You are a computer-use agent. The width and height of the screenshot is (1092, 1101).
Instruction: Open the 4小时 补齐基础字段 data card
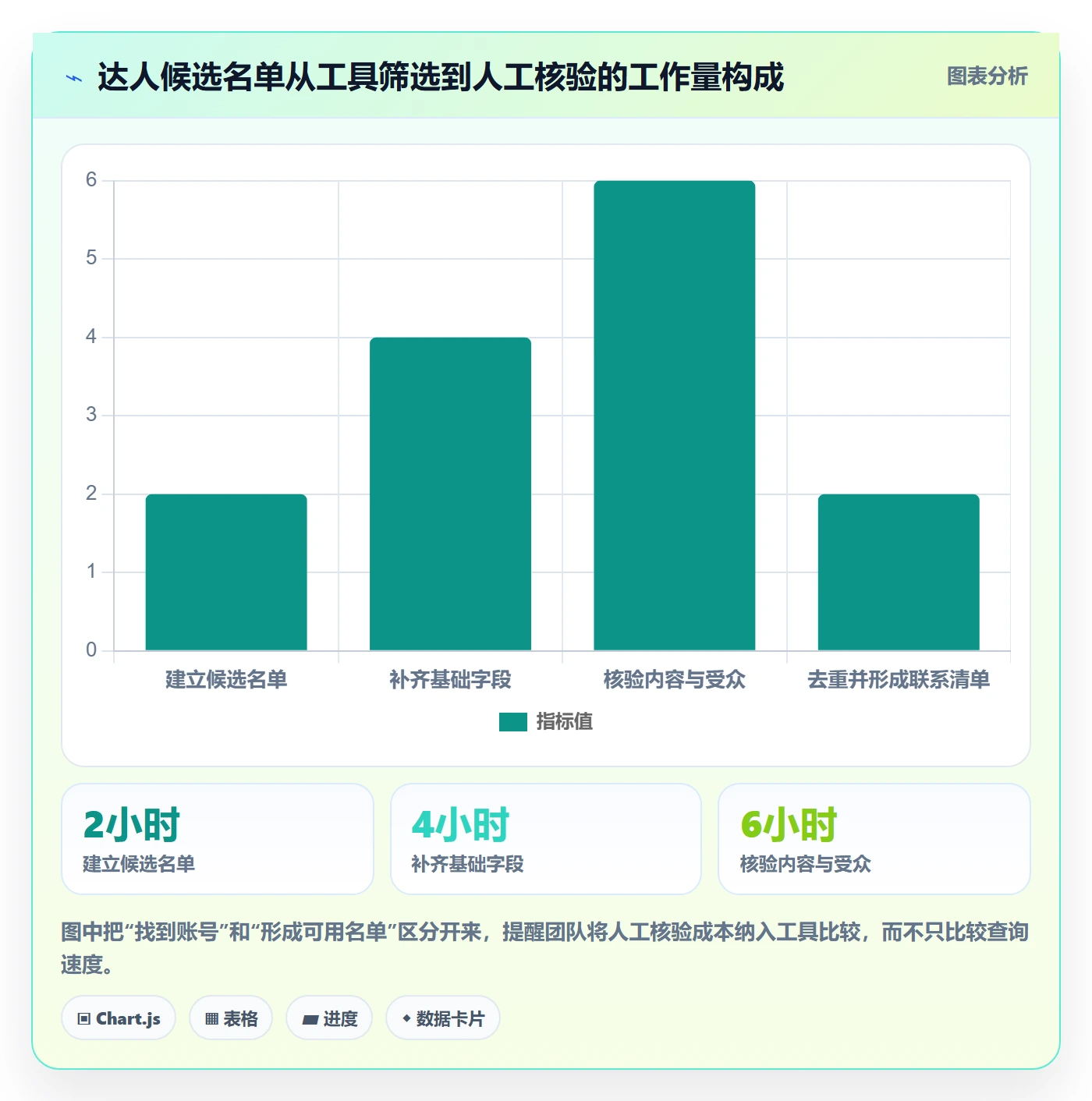click(x=546, y=839)
